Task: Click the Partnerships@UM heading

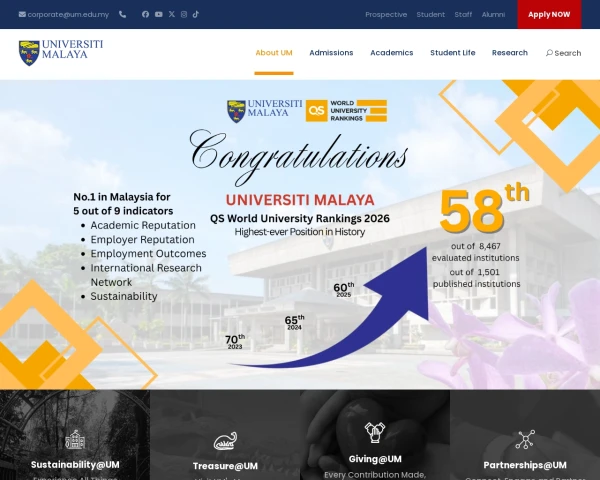Action: (x=525, y=465)
